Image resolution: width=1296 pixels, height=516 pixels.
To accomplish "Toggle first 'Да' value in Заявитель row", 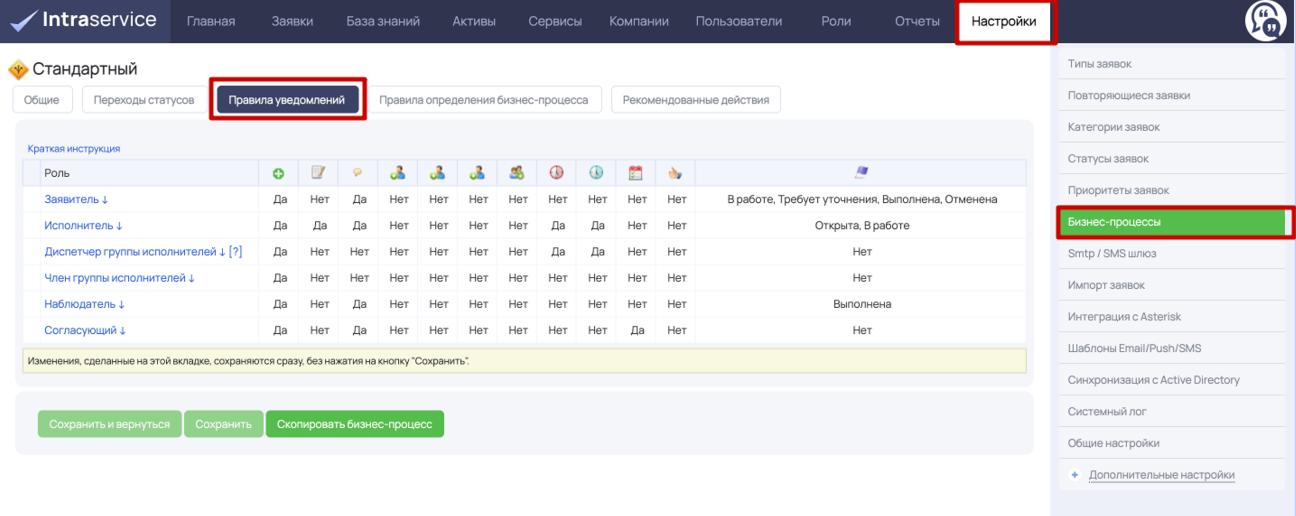I will [280, 200].
